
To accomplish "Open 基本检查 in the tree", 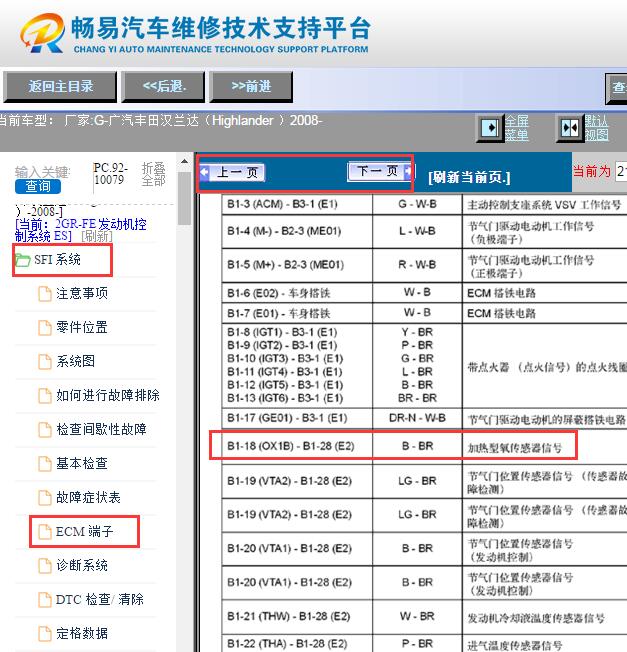I will click(x=82, y=463).
